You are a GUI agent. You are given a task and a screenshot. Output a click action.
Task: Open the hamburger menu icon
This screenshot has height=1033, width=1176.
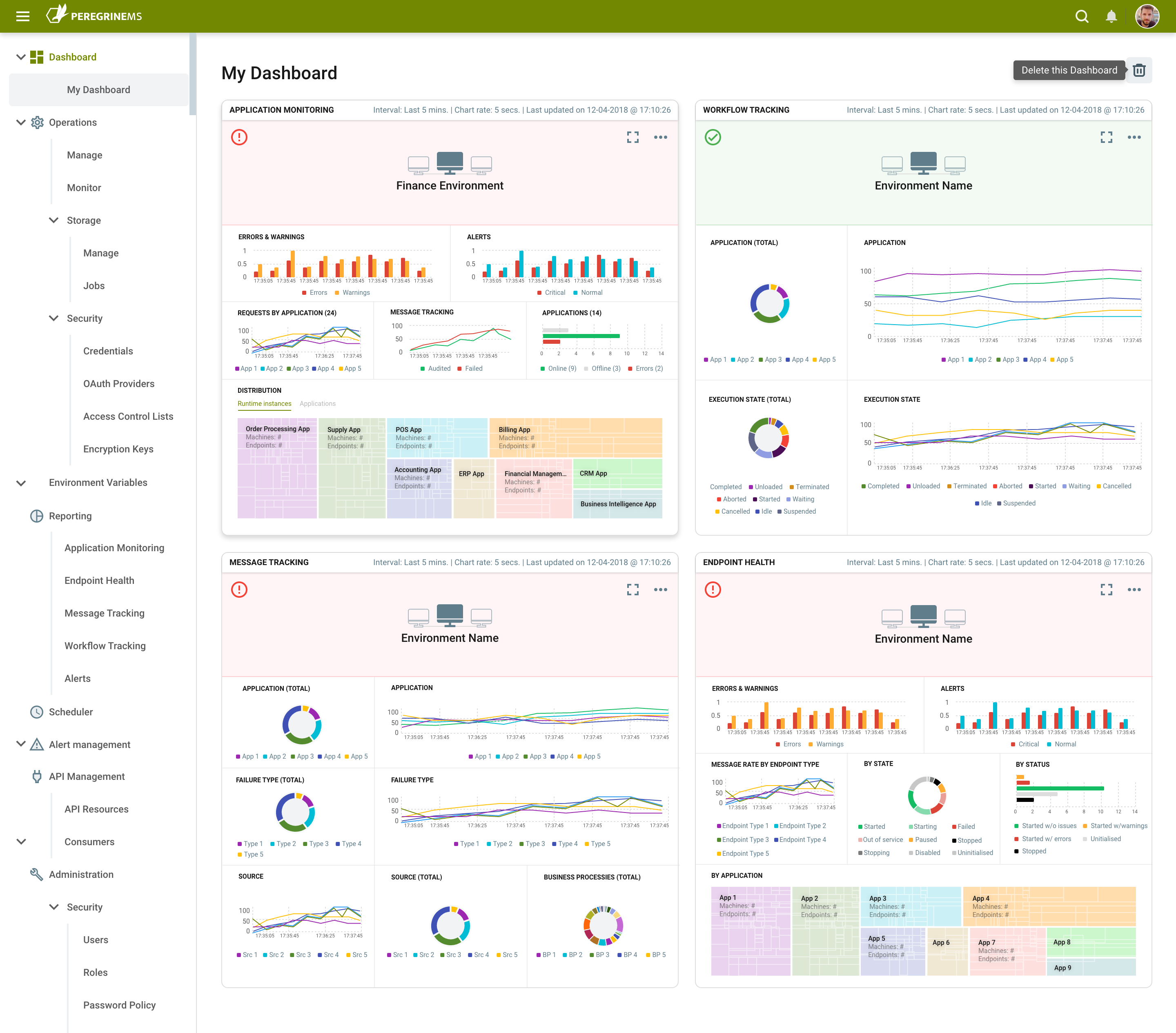[22, 16]
